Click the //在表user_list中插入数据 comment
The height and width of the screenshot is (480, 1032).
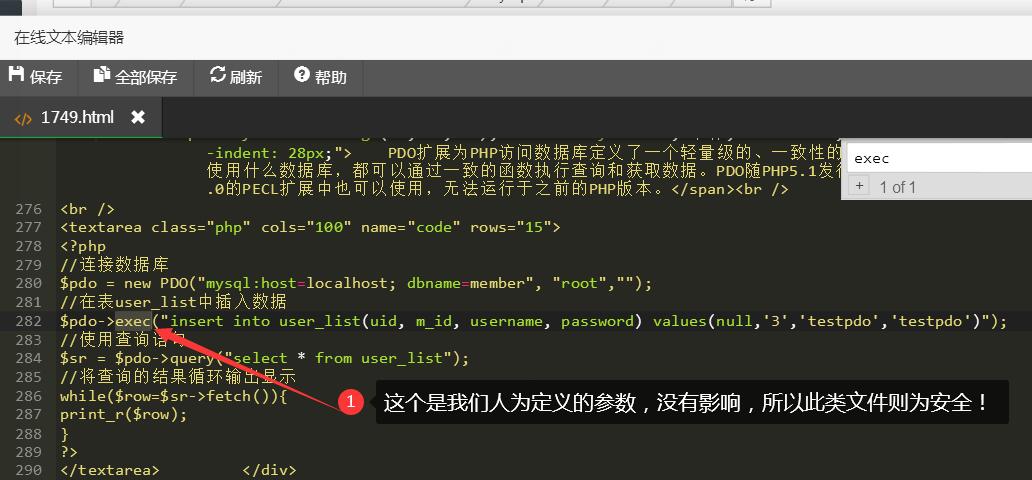coord(173,302)
